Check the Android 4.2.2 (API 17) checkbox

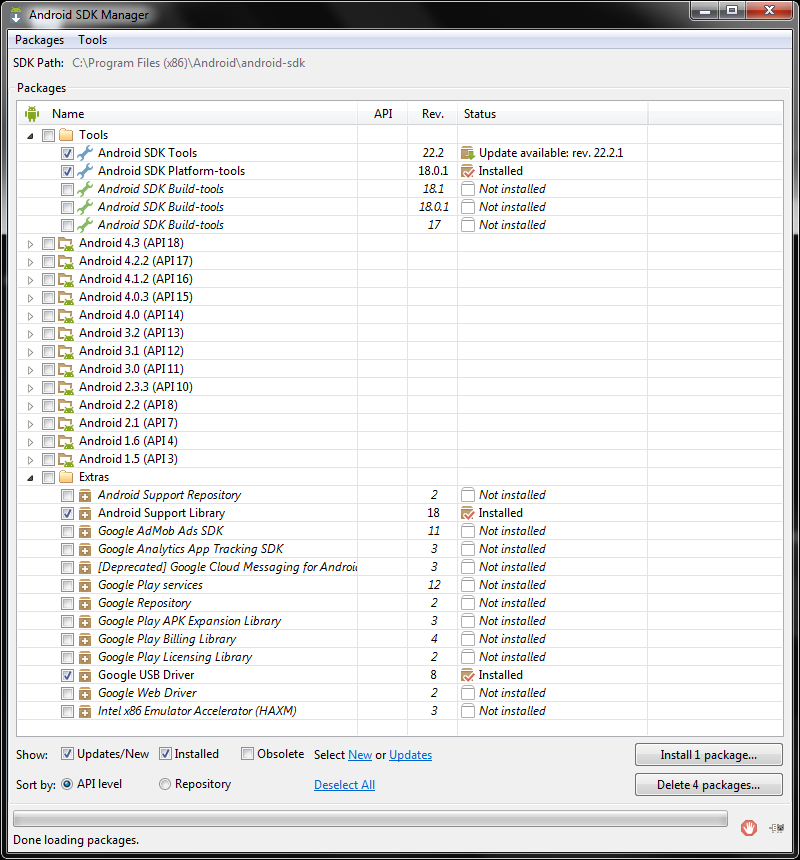pos(48,262)
